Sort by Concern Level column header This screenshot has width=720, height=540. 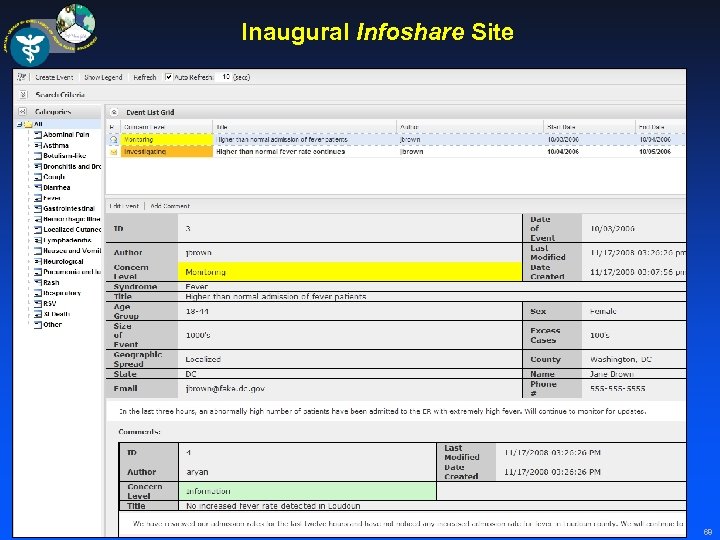coord(166,127)
